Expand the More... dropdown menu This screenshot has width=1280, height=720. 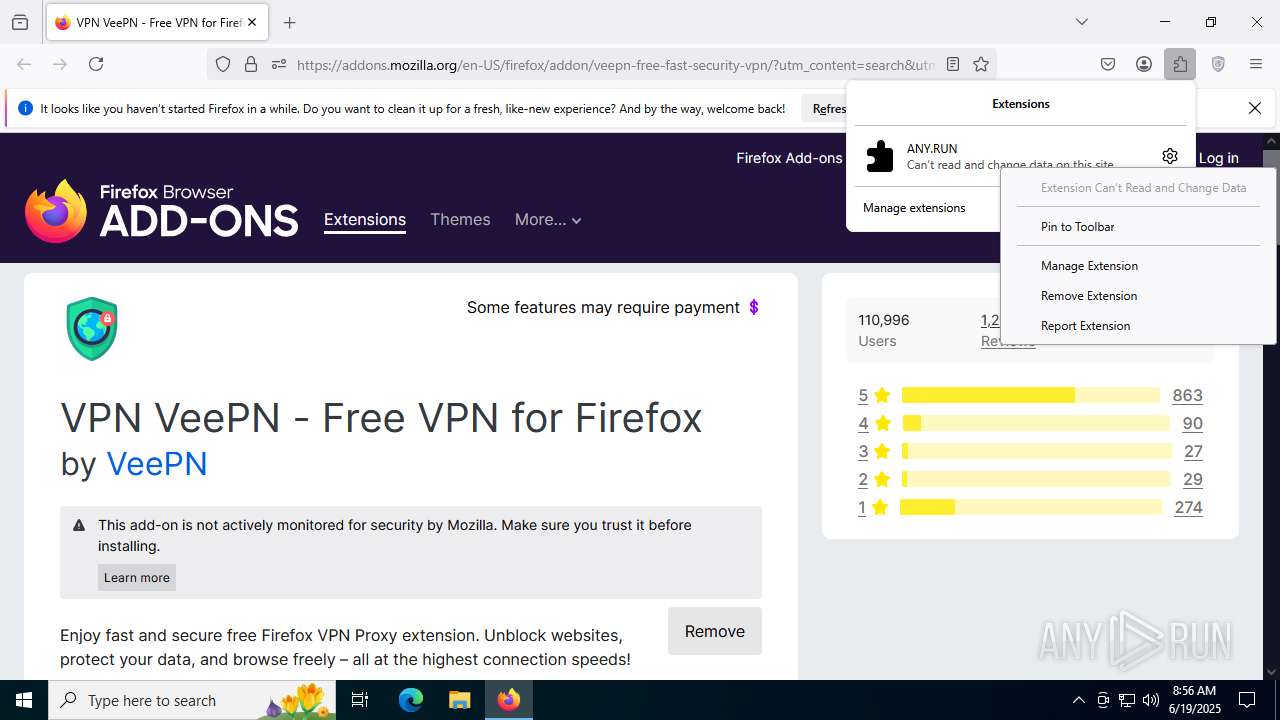click(x=548, y=220)
